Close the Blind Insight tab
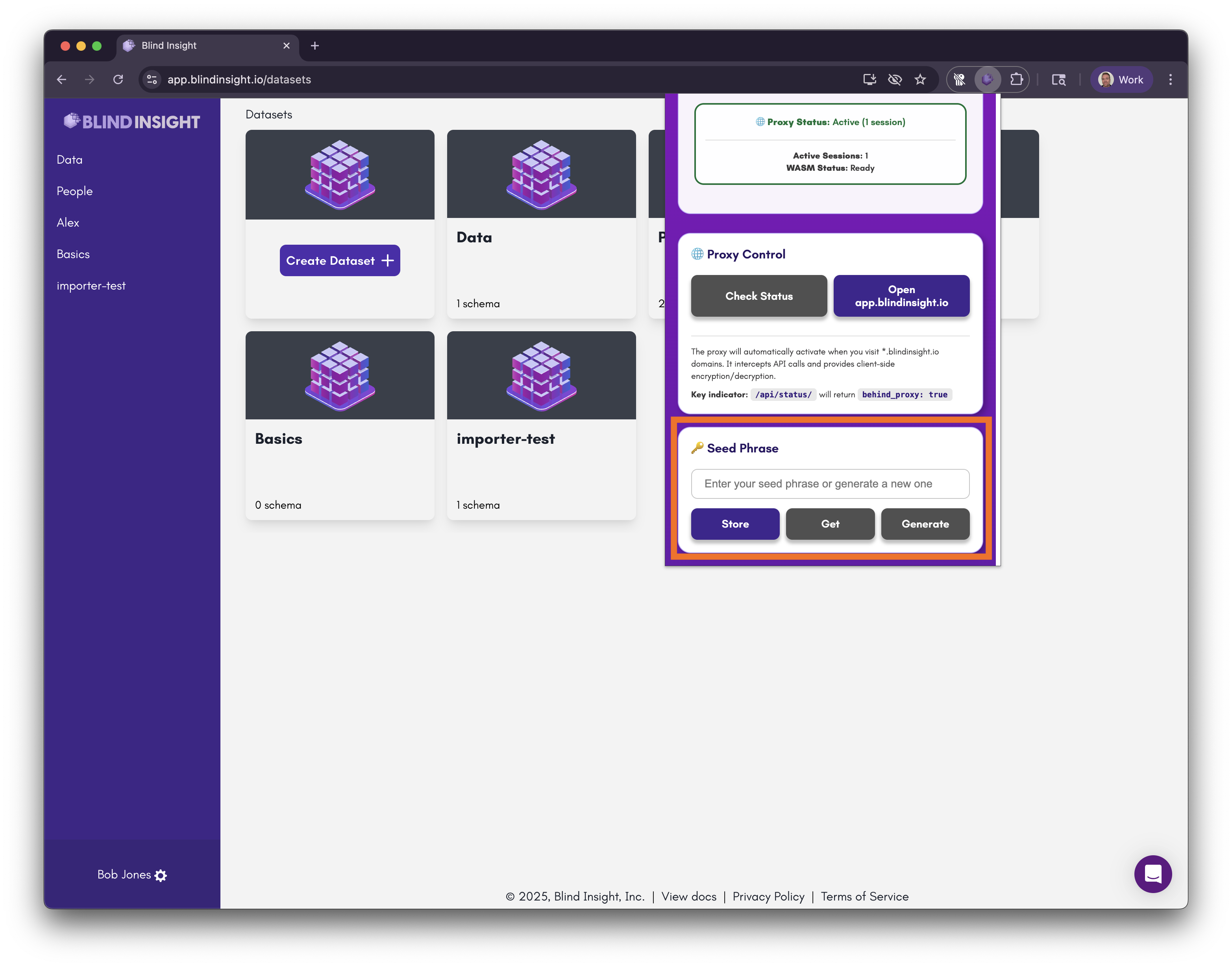The image size is (1232, 967). (x=287, y=46)
